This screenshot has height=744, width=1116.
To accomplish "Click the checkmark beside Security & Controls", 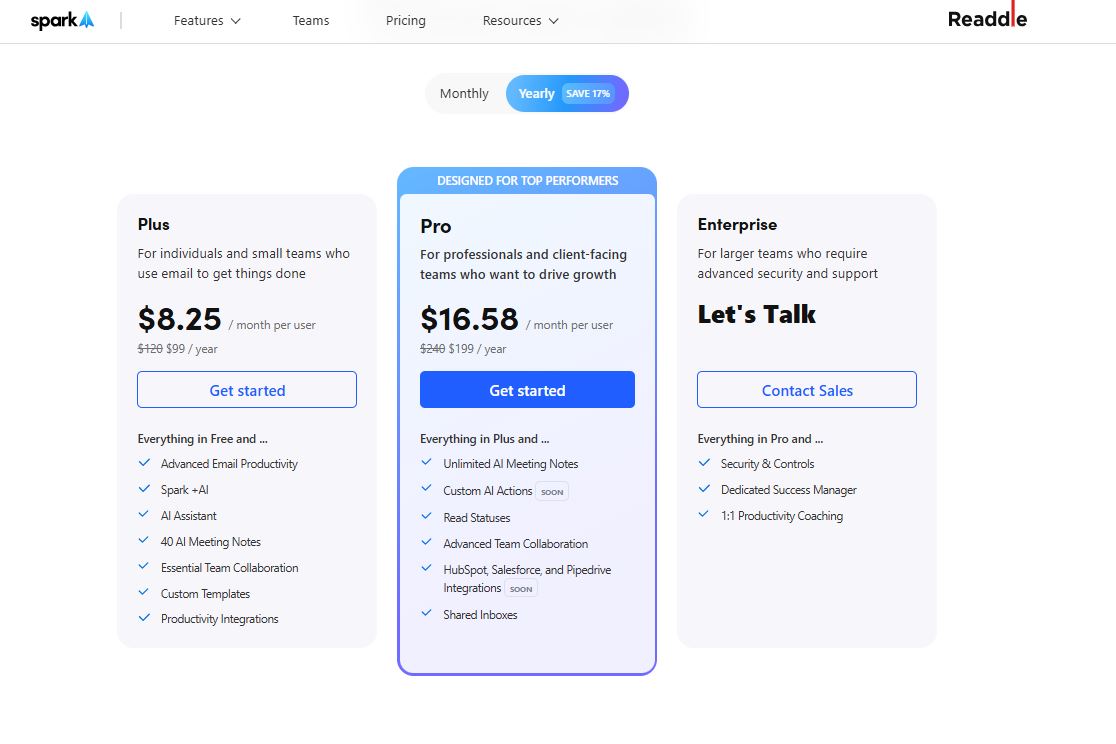I will pyautogui.click(x=704, y=464).
